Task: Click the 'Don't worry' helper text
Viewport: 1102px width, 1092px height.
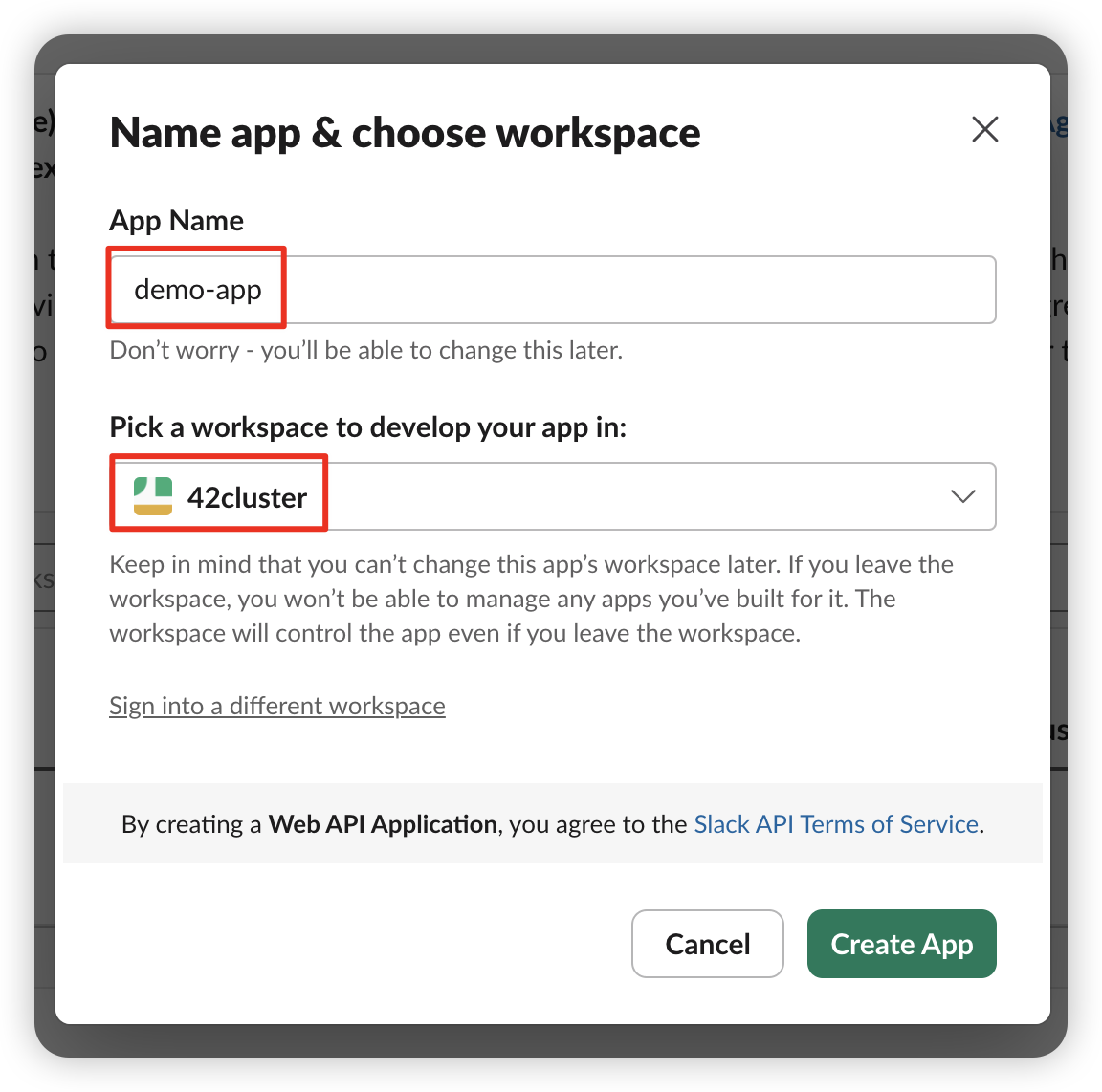Action: pyautogui.click(x=365, y=350)
